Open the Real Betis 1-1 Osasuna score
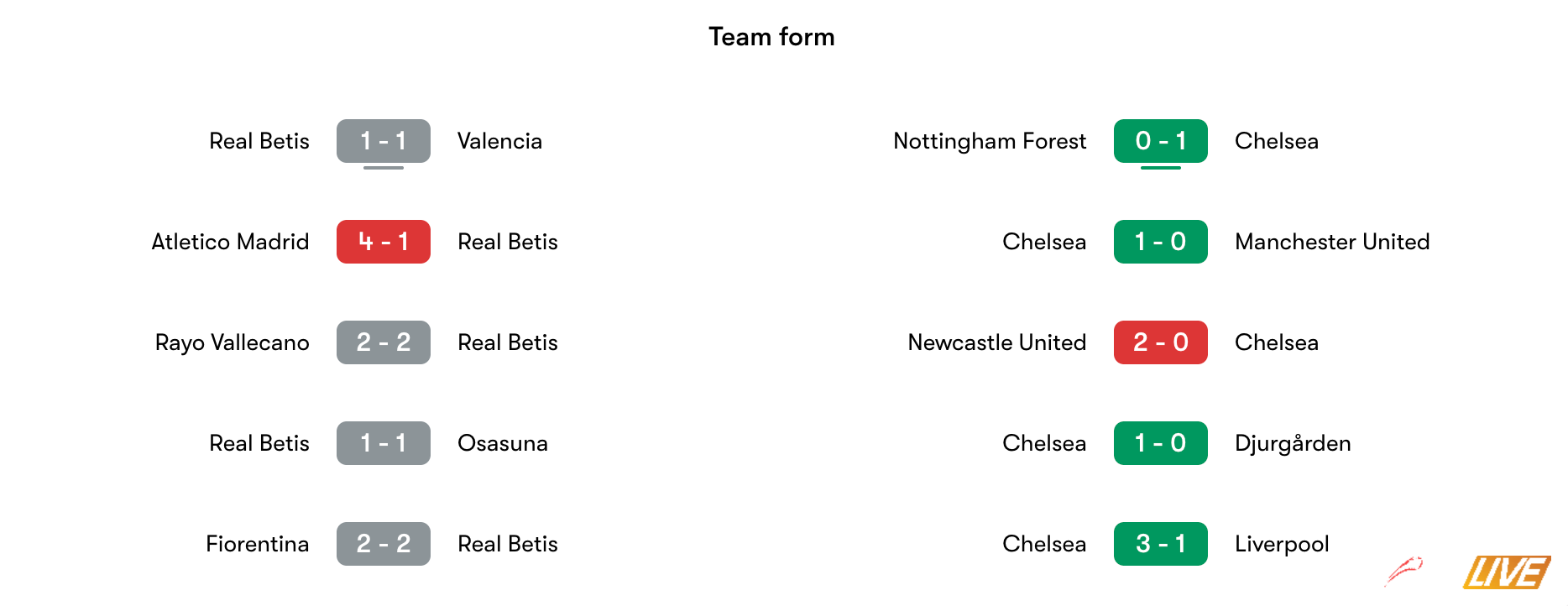The width and height of the screenshot is (1568, 606). tap(384, 443)
